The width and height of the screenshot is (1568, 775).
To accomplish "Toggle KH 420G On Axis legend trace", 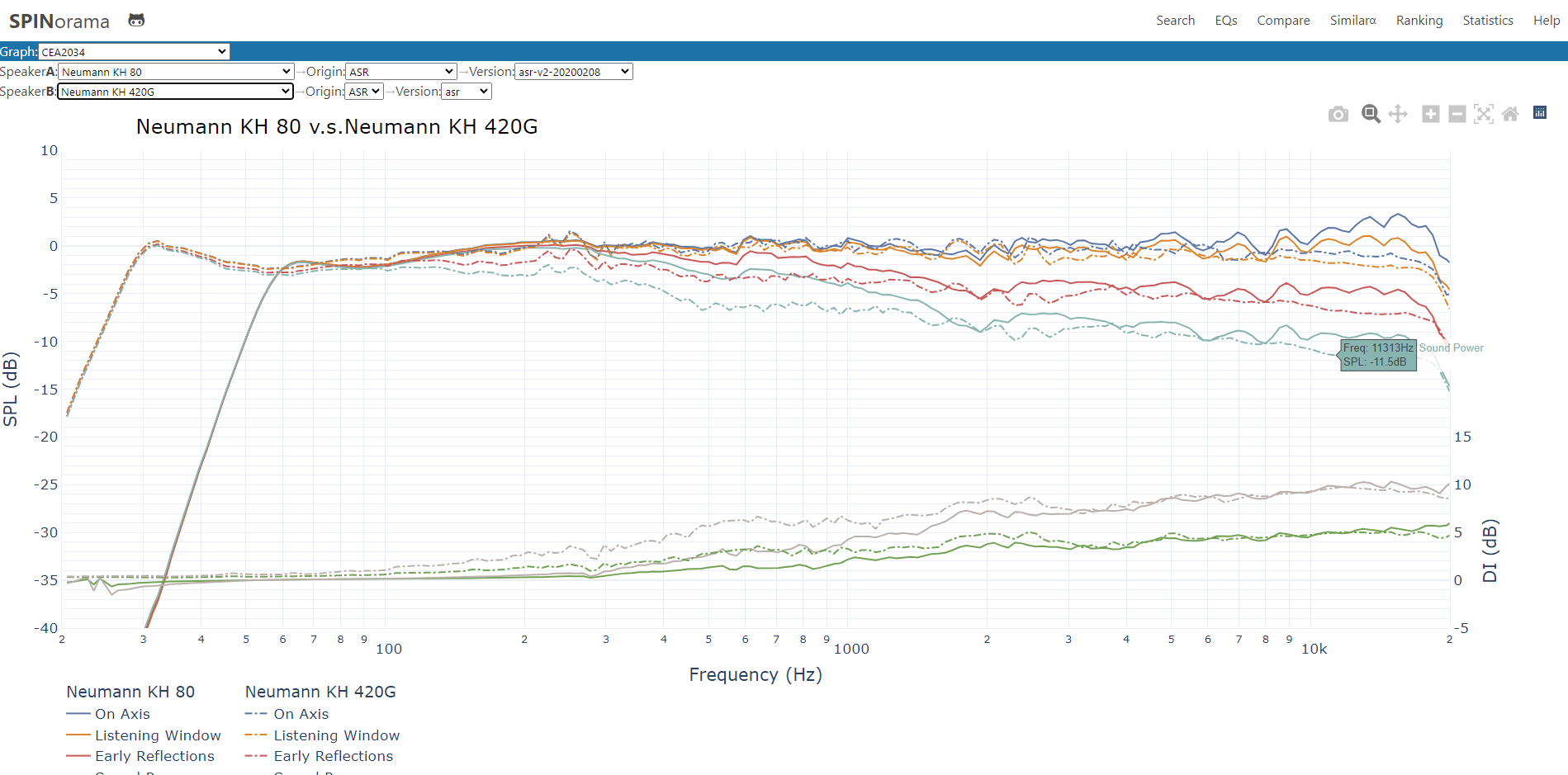I will (x=287, y=714).
